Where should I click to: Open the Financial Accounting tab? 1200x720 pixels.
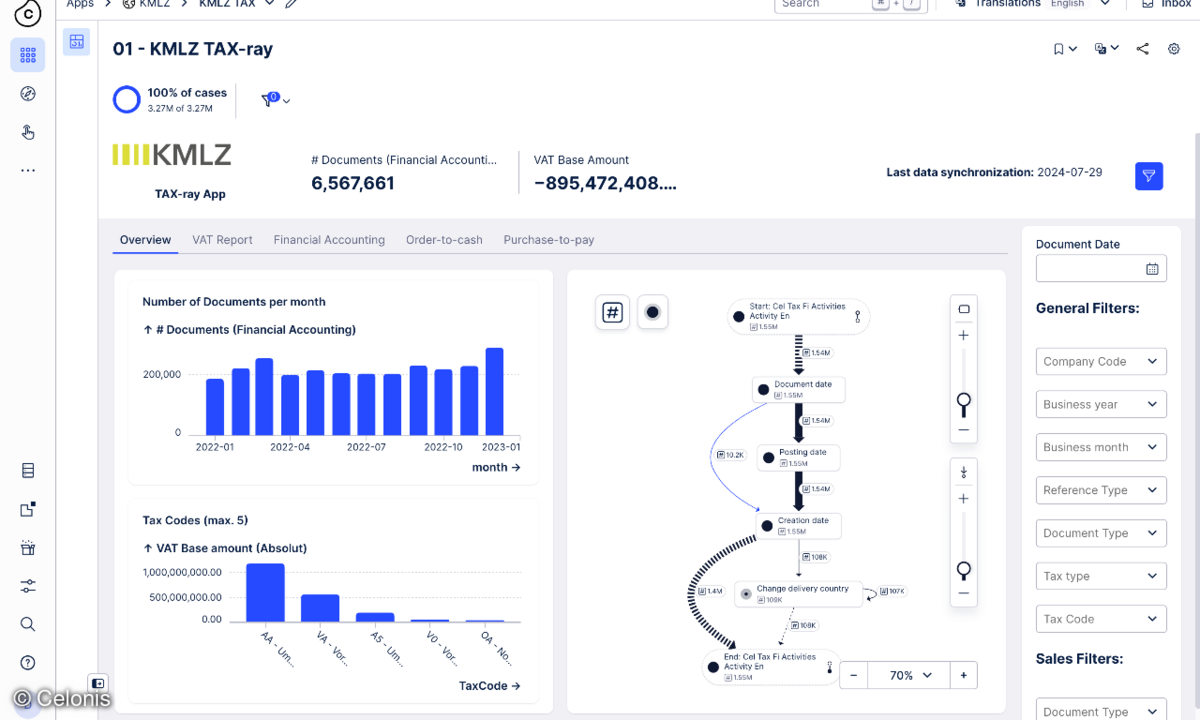[329, 240]
